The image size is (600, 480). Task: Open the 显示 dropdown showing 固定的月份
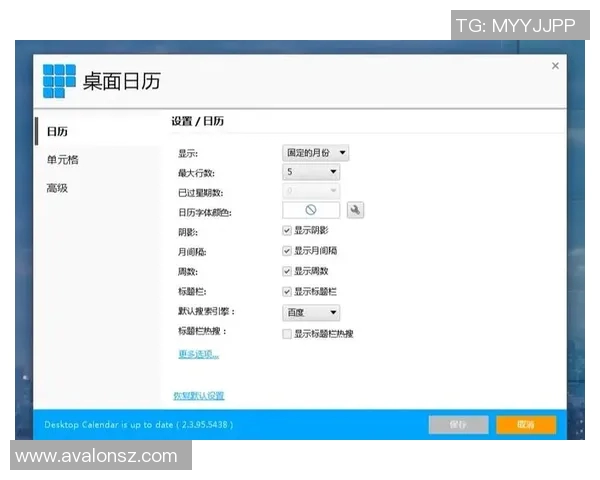click(x=315, y=153)
